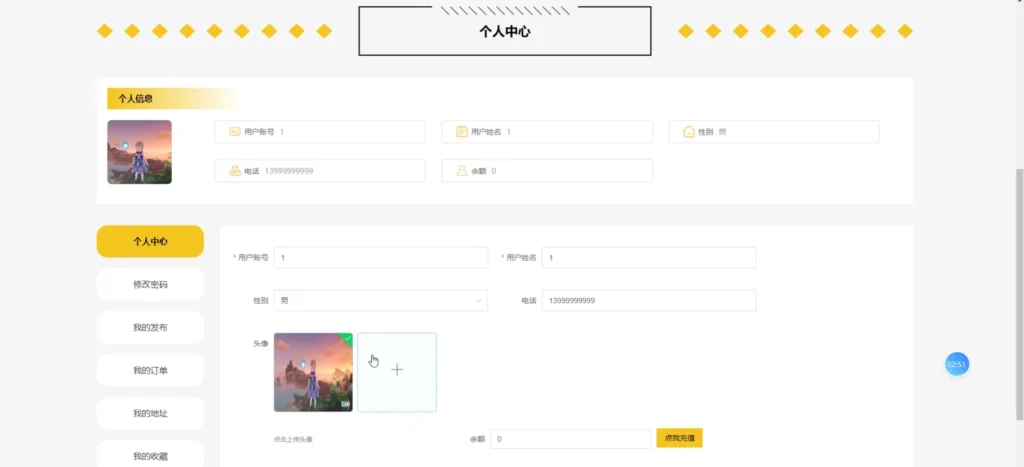
Task: Switch to 修改密码 in sidebar
Action: point(150,284)
